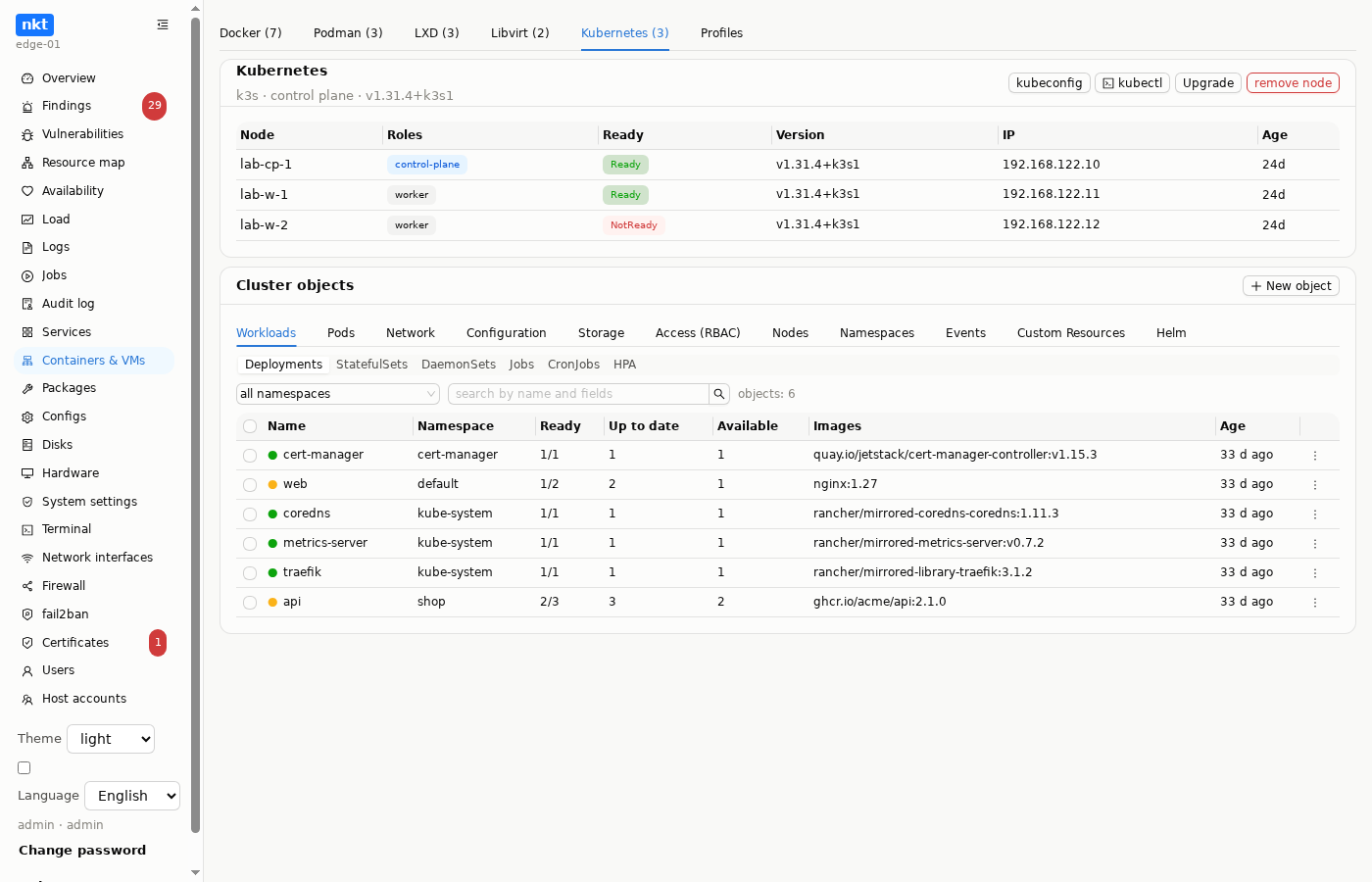Focus the search by name and fields box
The width and height of the screenshot is (1372, 882).
pyautogui.click(x=578, y=394)
